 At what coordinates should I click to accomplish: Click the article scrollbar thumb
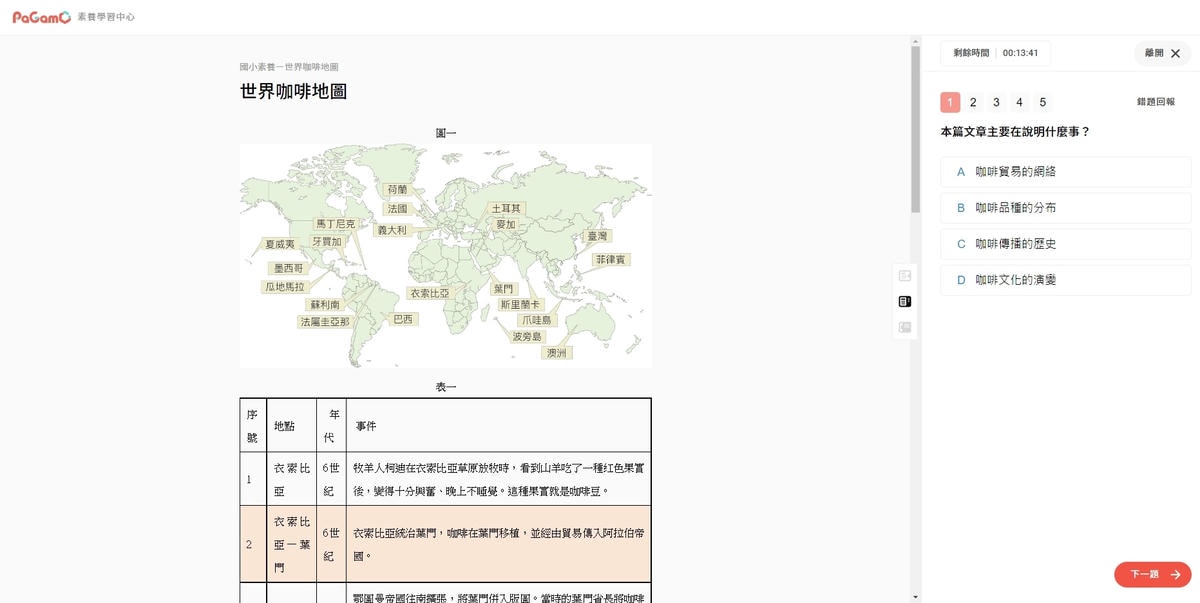(915, 130)
